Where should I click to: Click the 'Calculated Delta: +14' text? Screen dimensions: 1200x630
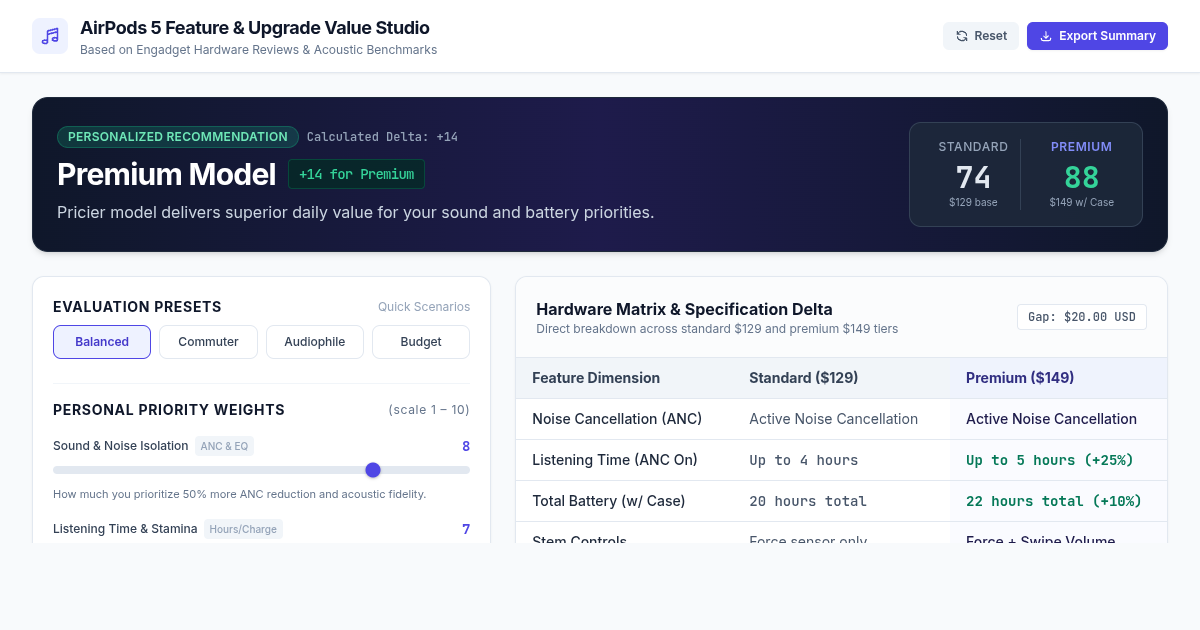[x=382, y=137]
